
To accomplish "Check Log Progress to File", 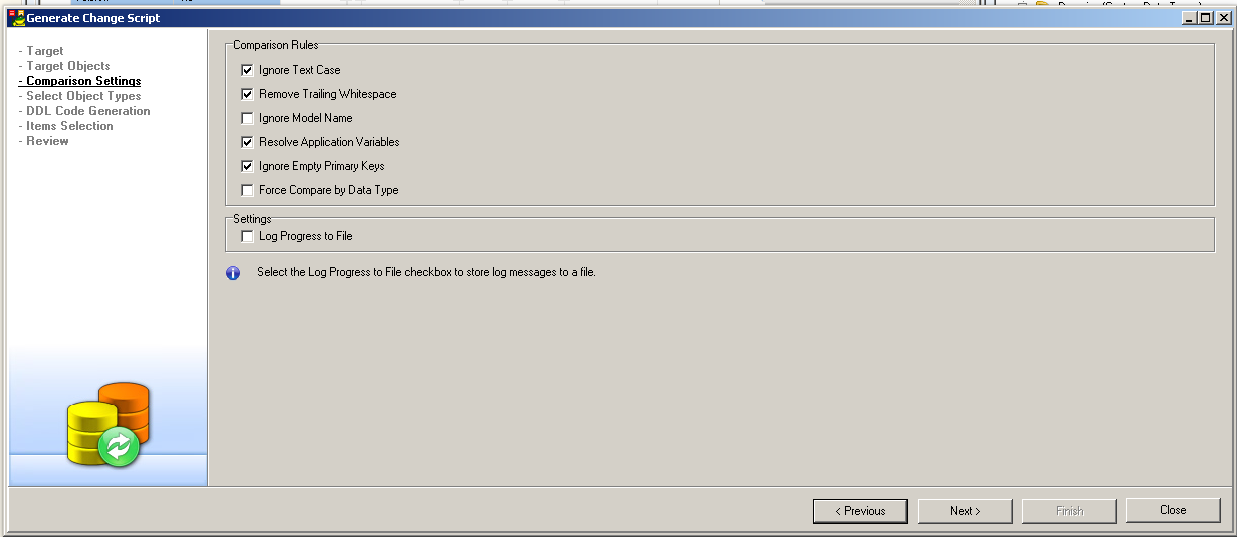I will (x=247, y=236).
